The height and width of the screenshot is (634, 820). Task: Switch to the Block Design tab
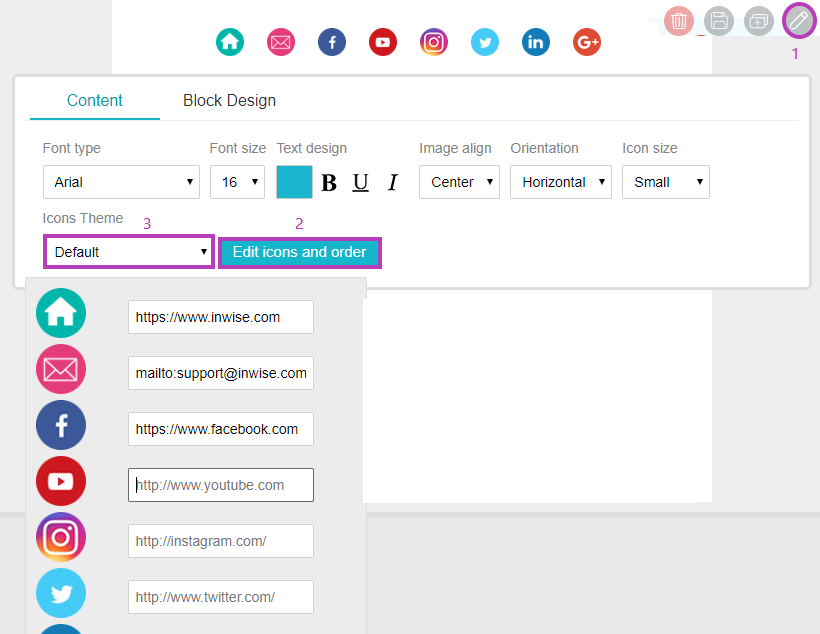click(x=229, y=100)
